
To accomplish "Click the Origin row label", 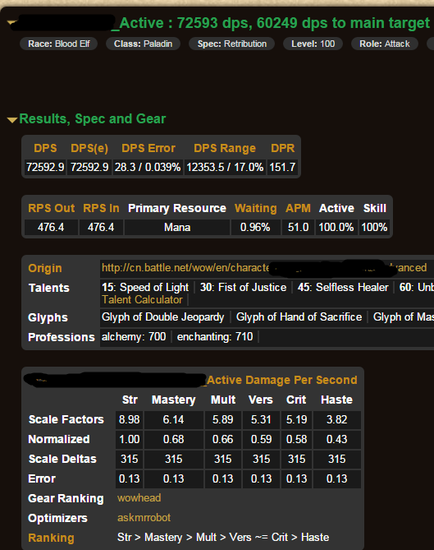I will [x=45, y=268].
